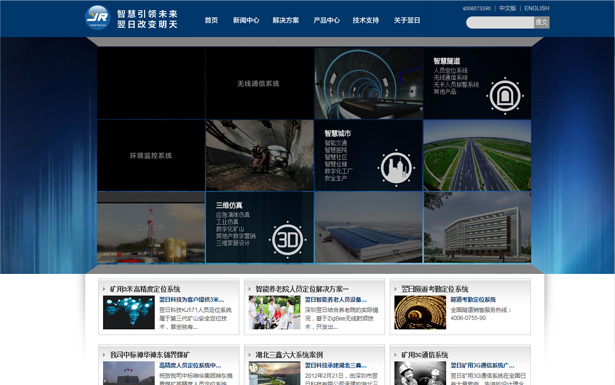Screen dimensions: 615x385
Task: Switch the site to ENGLISH
Action: tap(537, 8)
